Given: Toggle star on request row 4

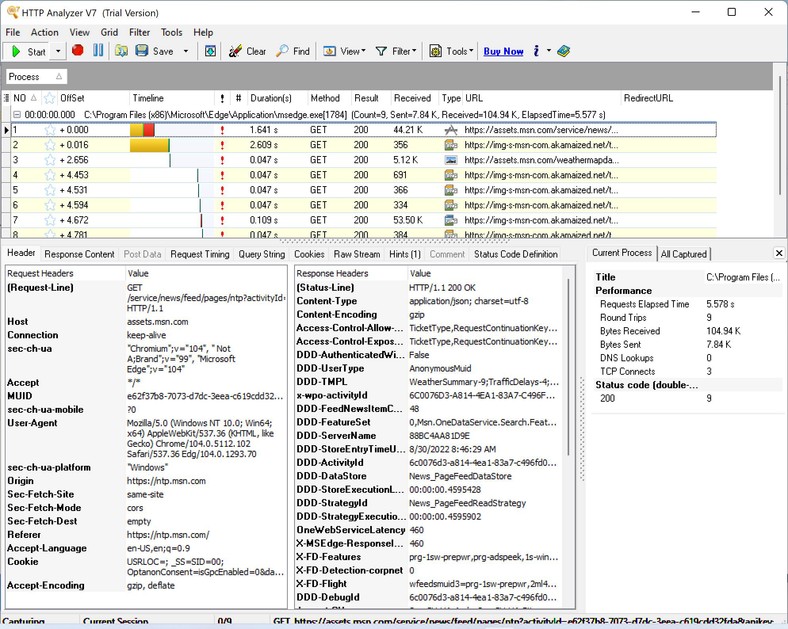Looking at the screenshot, I should 50,175.
